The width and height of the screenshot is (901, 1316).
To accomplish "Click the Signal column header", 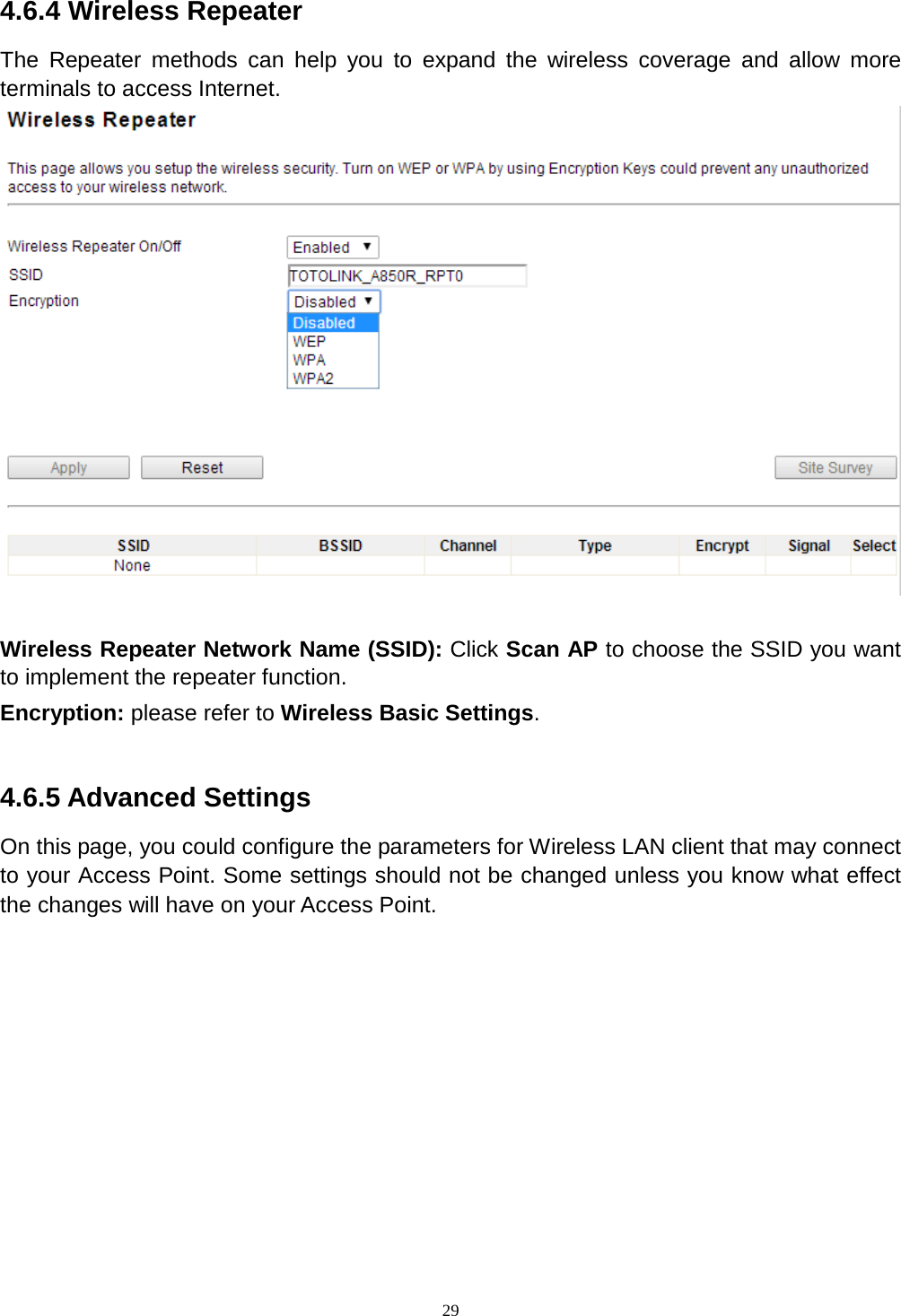I will pos(809,545).
